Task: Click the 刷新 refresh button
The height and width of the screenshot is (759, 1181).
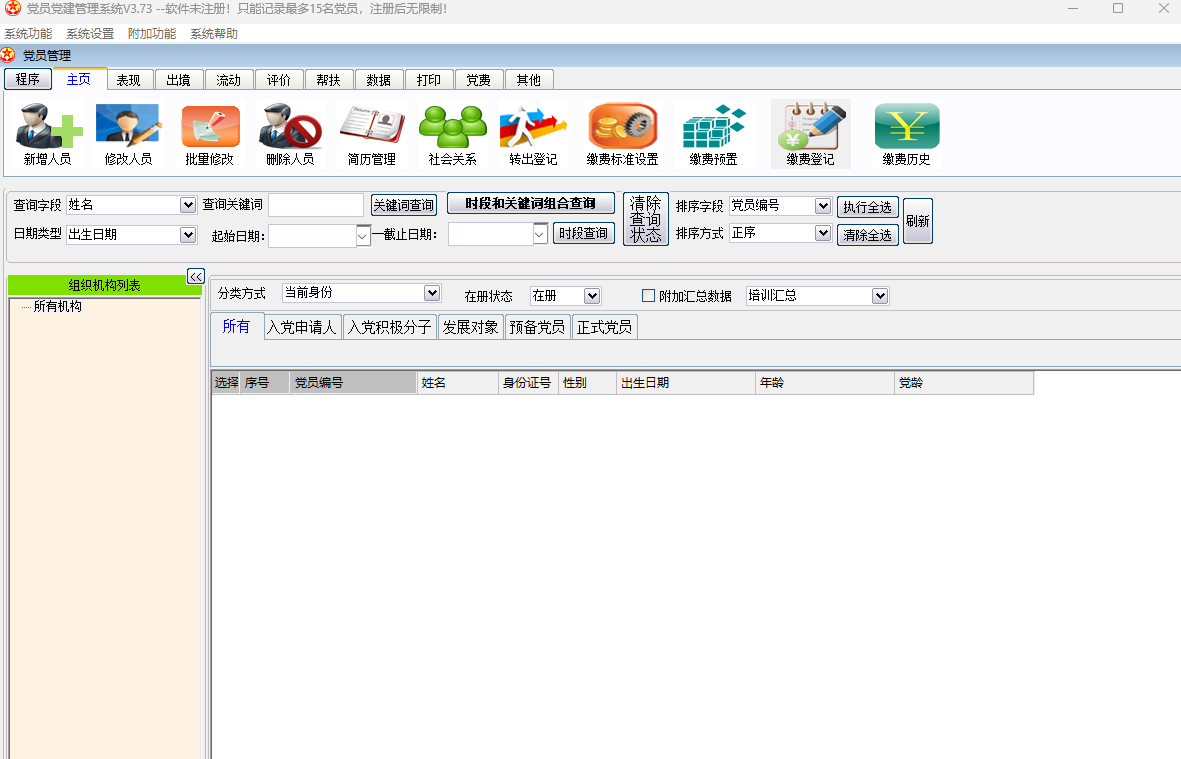Action: [x=917, y=221]
